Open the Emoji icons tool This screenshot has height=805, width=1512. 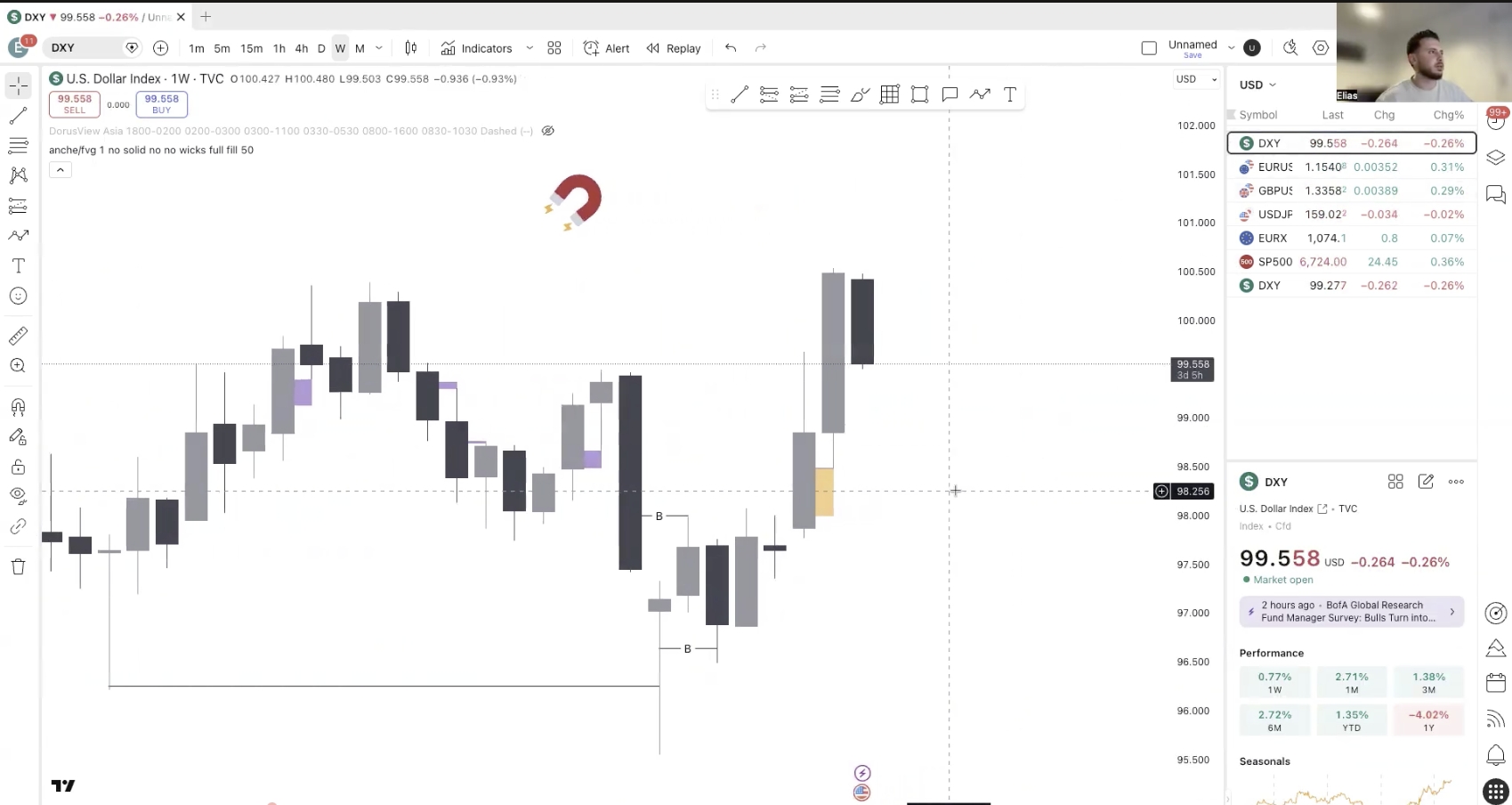18,297
